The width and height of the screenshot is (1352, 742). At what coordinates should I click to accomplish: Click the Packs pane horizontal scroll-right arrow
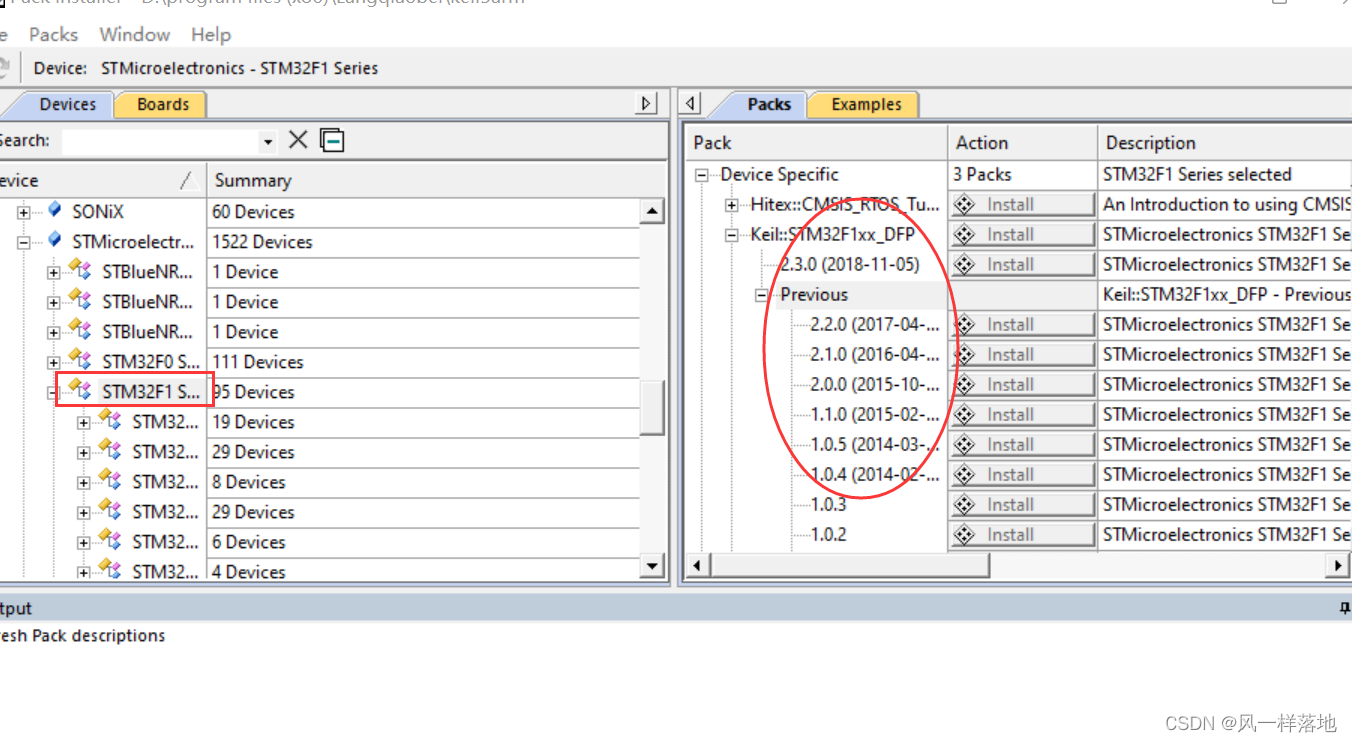click(x=1338, y=565)
